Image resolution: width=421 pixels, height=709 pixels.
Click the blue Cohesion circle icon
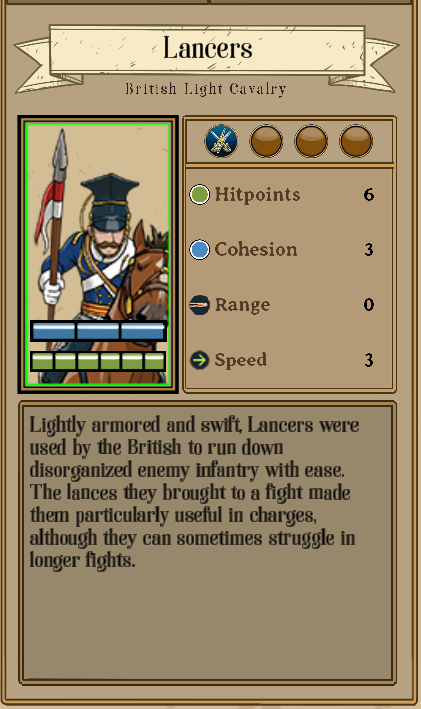[x=199, y=250]
